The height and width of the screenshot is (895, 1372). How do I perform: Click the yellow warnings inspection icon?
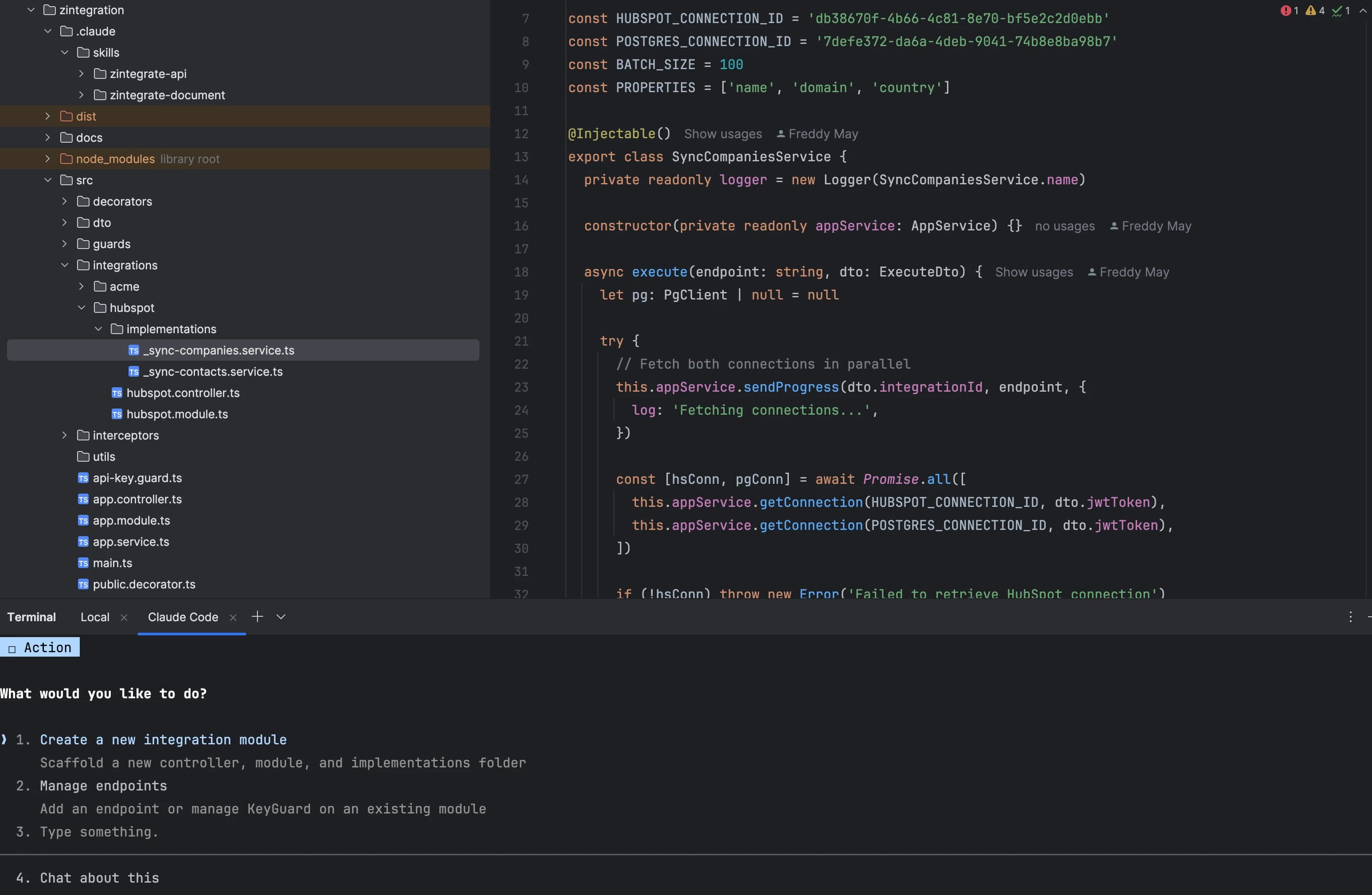[x=1311, y=10]
